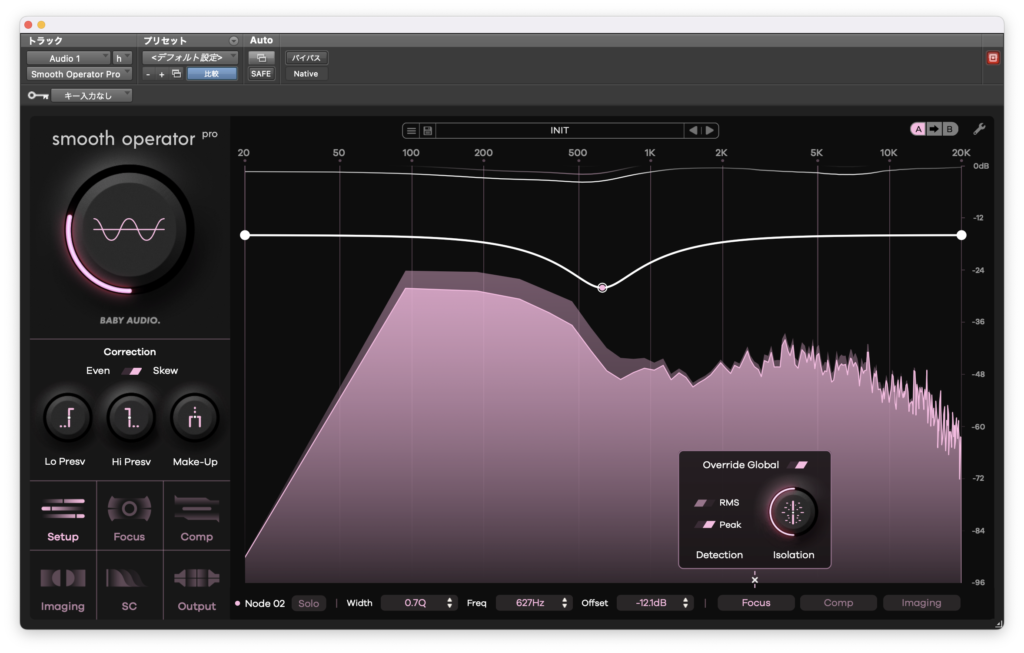Adjust the Width 0.7Q stepper arrows

click(x=449, y=603)
